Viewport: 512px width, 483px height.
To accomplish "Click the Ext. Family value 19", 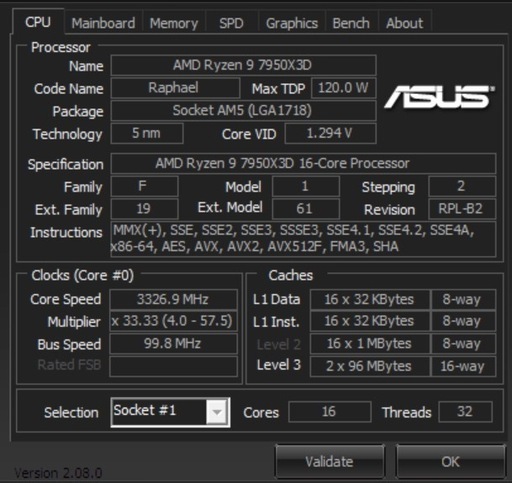I will click(x=144, y=209).
